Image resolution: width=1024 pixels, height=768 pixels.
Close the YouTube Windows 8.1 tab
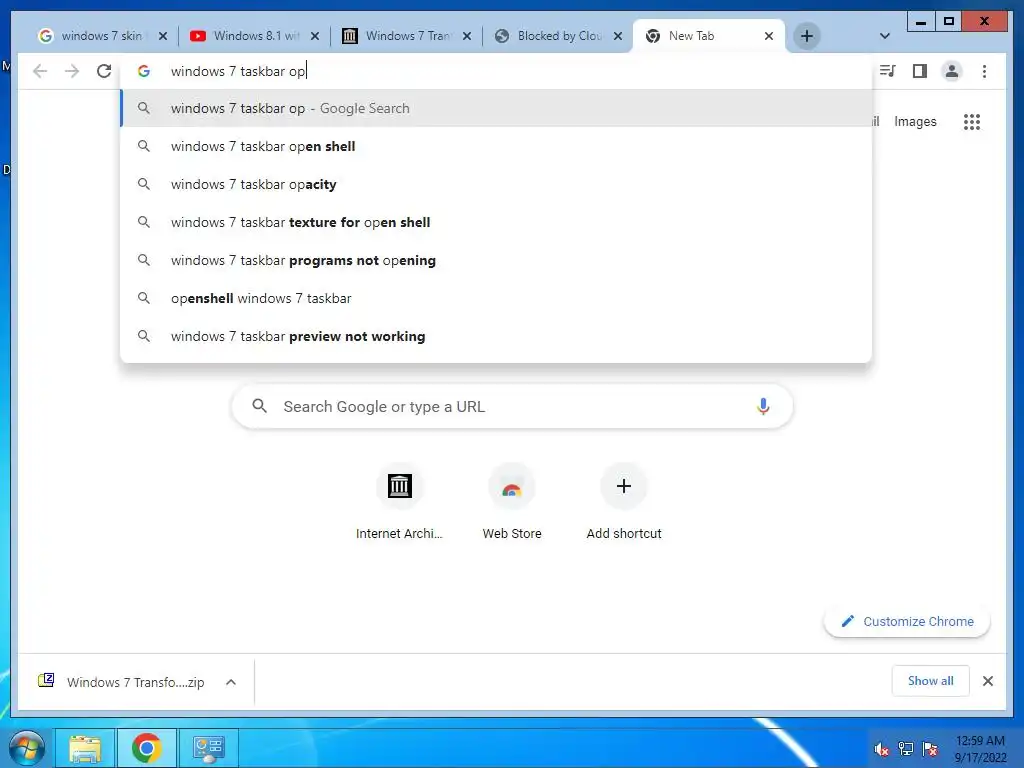click(x=315, y=36)
